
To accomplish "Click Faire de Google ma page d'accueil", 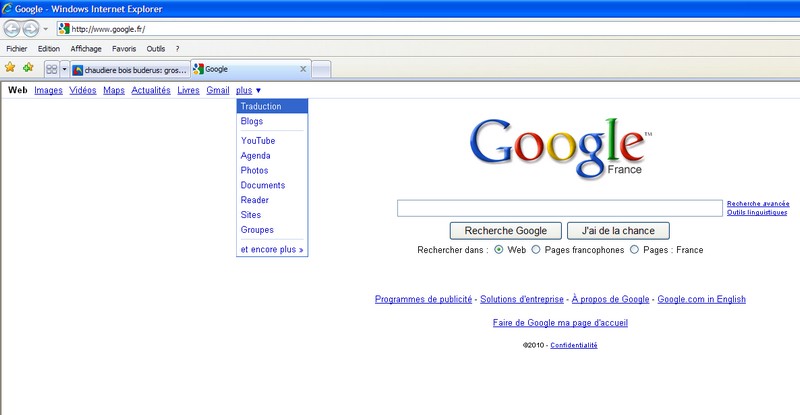I will 560,323.
